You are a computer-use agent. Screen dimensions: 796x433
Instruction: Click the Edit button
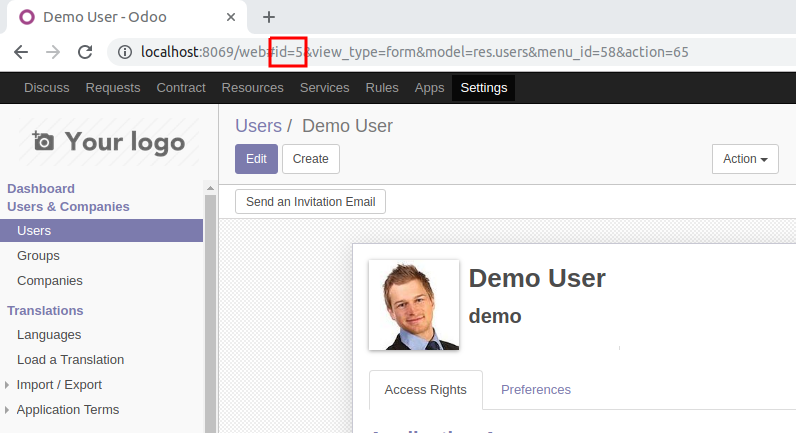pos(256,159)
